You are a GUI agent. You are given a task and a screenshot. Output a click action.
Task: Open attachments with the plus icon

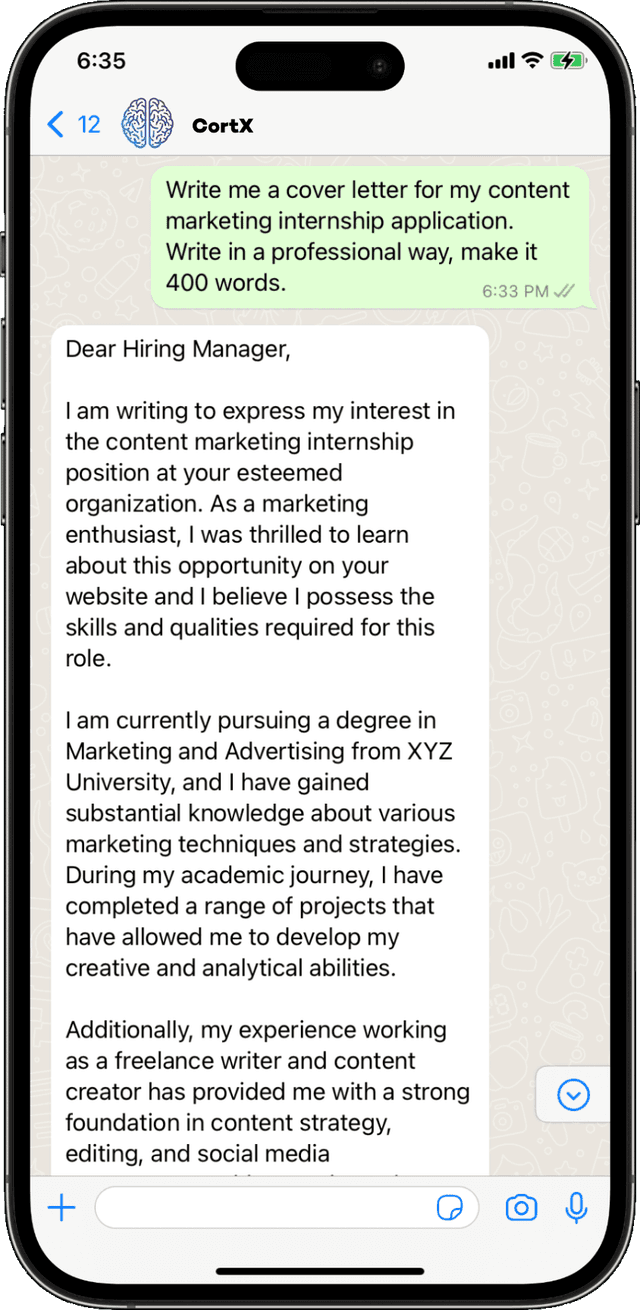(x=62, y=1208)
